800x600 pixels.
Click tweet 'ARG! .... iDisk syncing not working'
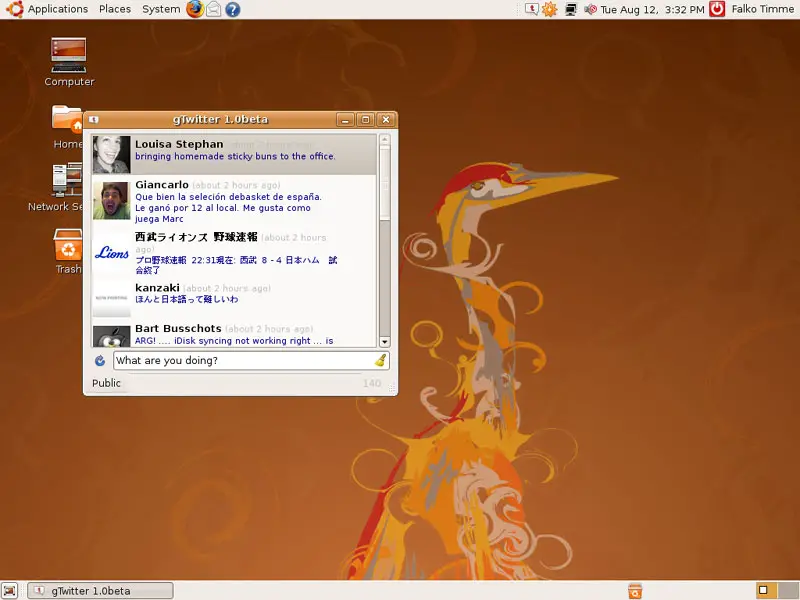tap(222, 341)
